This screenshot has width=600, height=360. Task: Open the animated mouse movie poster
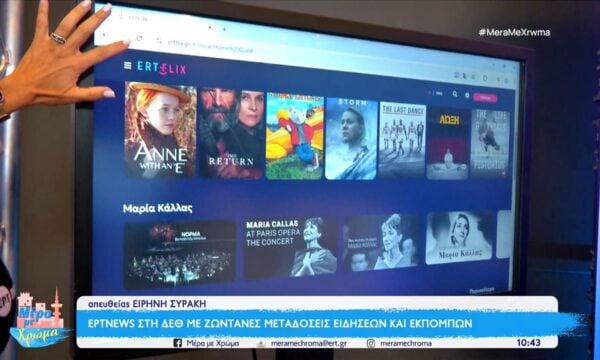[x=295, y=136]
